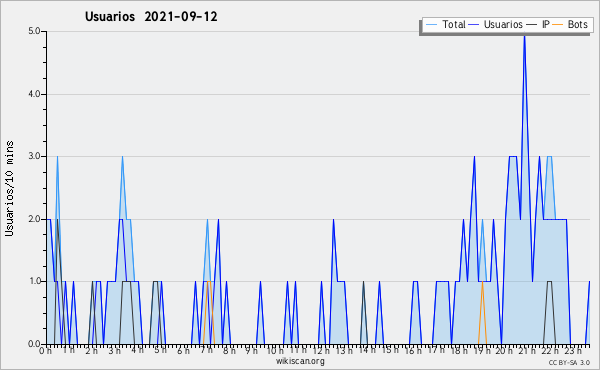The width and height of the screenshot is (600, 370).
Task: Click the 3.0 y-axis value
Action: (x=34, y=156)
